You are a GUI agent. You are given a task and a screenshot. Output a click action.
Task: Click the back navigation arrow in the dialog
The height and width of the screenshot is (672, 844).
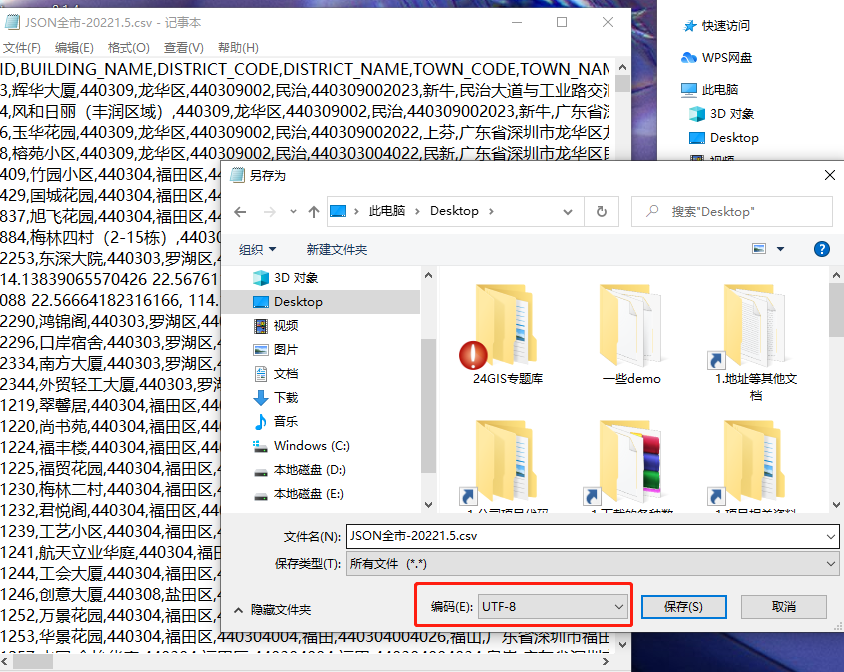click(242, 211)
